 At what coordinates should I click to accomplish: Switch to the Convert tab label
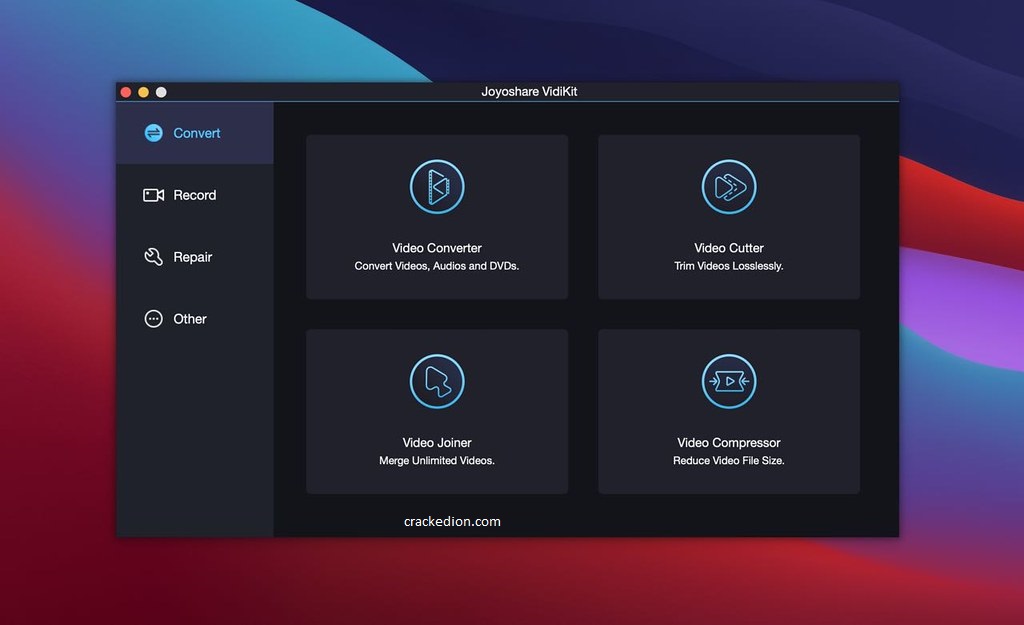pyautogui.click(x=197, y=133)
